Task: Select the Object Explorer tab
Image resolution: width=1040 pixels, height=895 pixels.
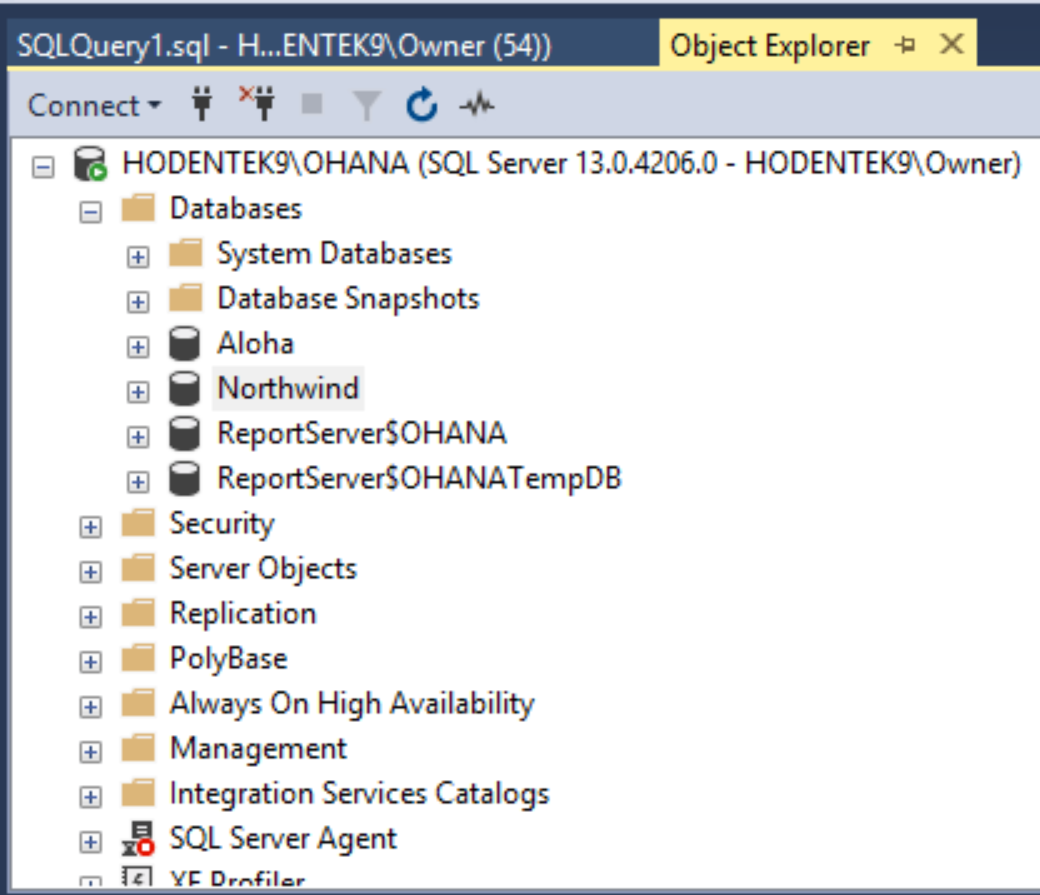Action: click(x=770, y=45)
